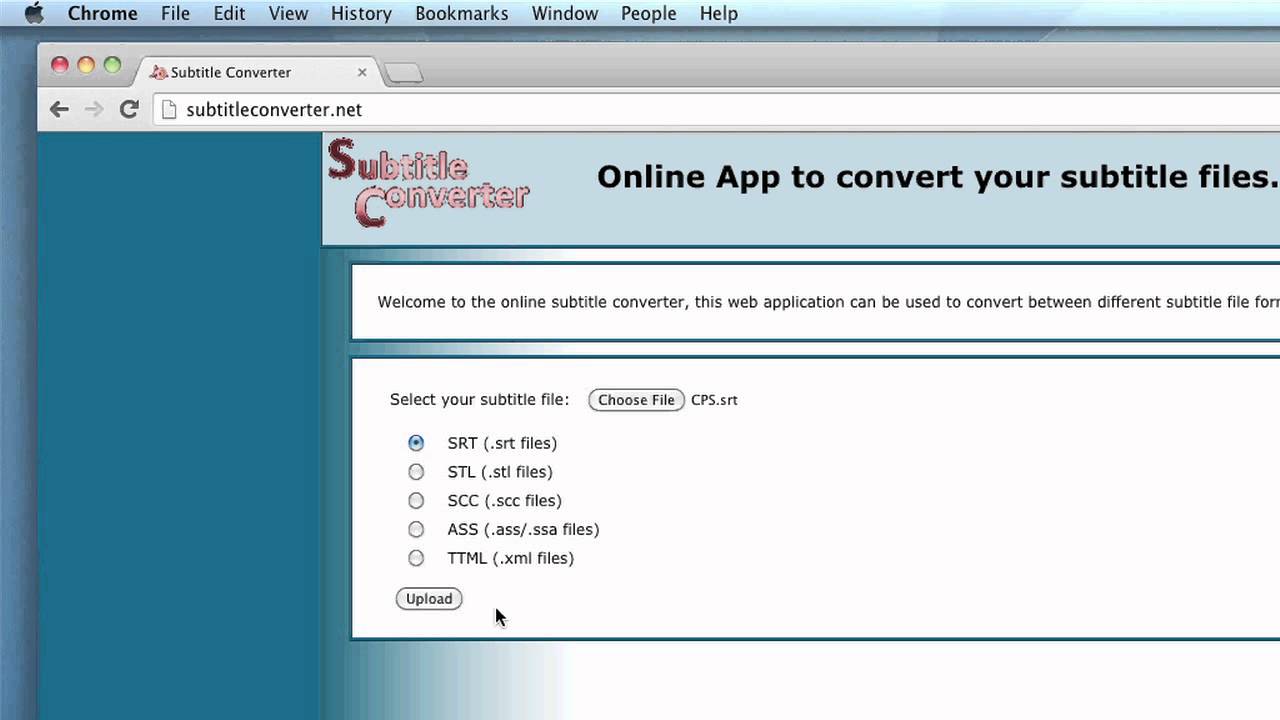Open the File menu
Screen dimensions: 1280x720
point(175,13)
